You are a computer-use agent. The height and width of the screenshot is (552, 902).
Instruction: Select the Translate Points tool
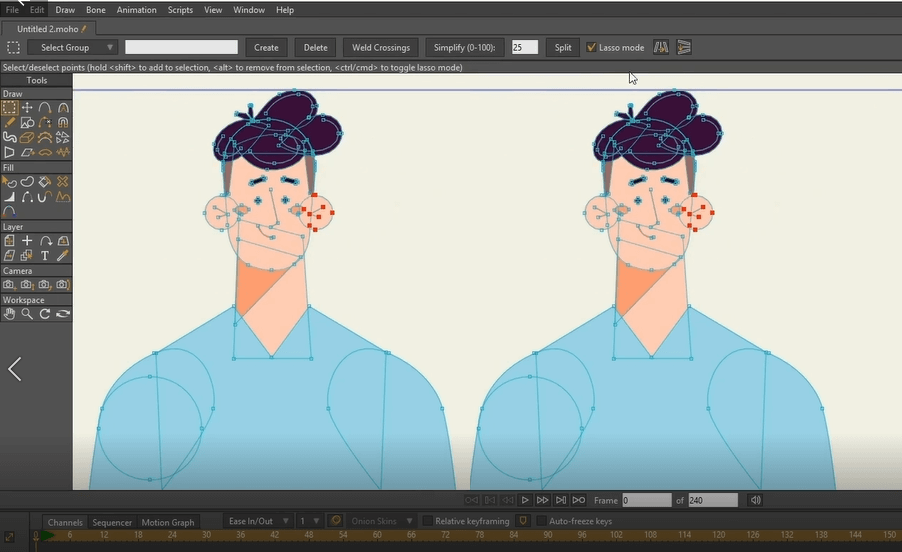coord(27,108)
